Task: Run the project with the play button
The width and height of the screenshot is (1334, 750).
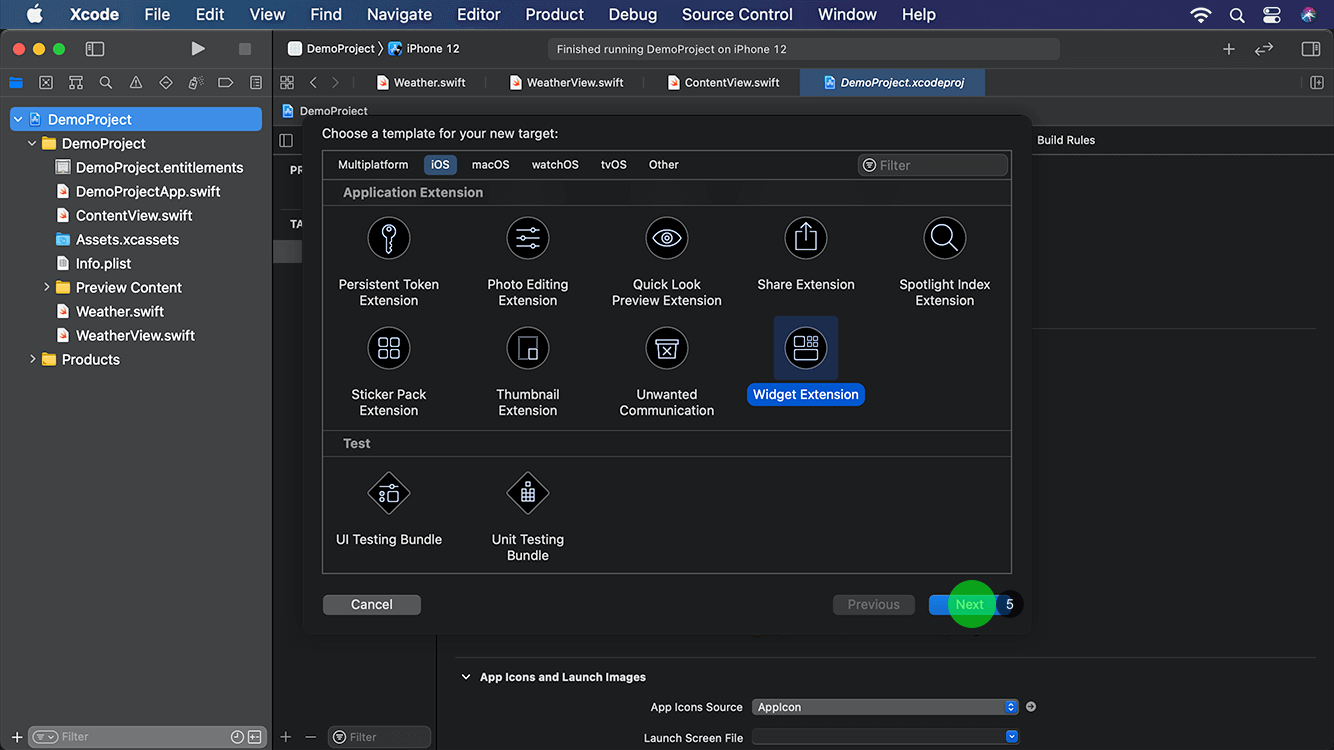Action: pos(198,49)
